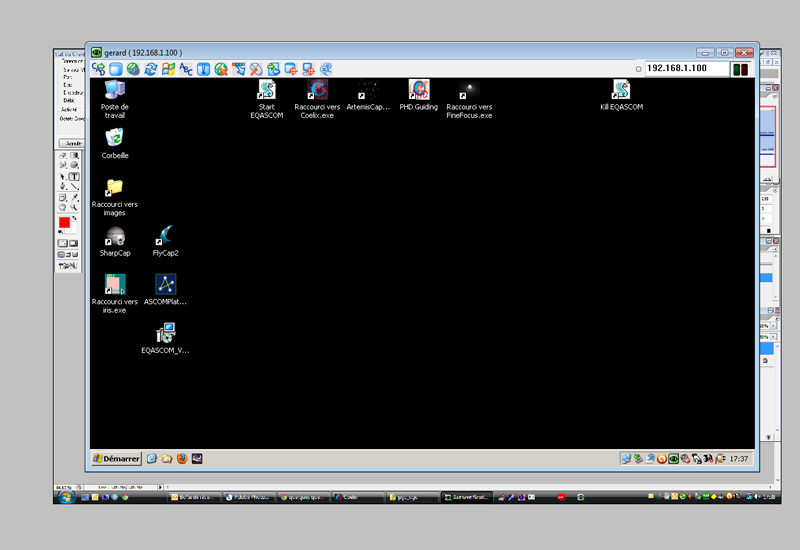
Task: Send Start menu key via Windows-flag icon
Action: coord(169,69)
